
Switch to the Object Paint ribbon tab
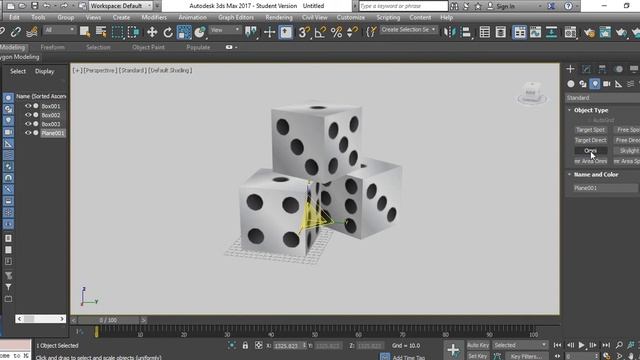148,47
